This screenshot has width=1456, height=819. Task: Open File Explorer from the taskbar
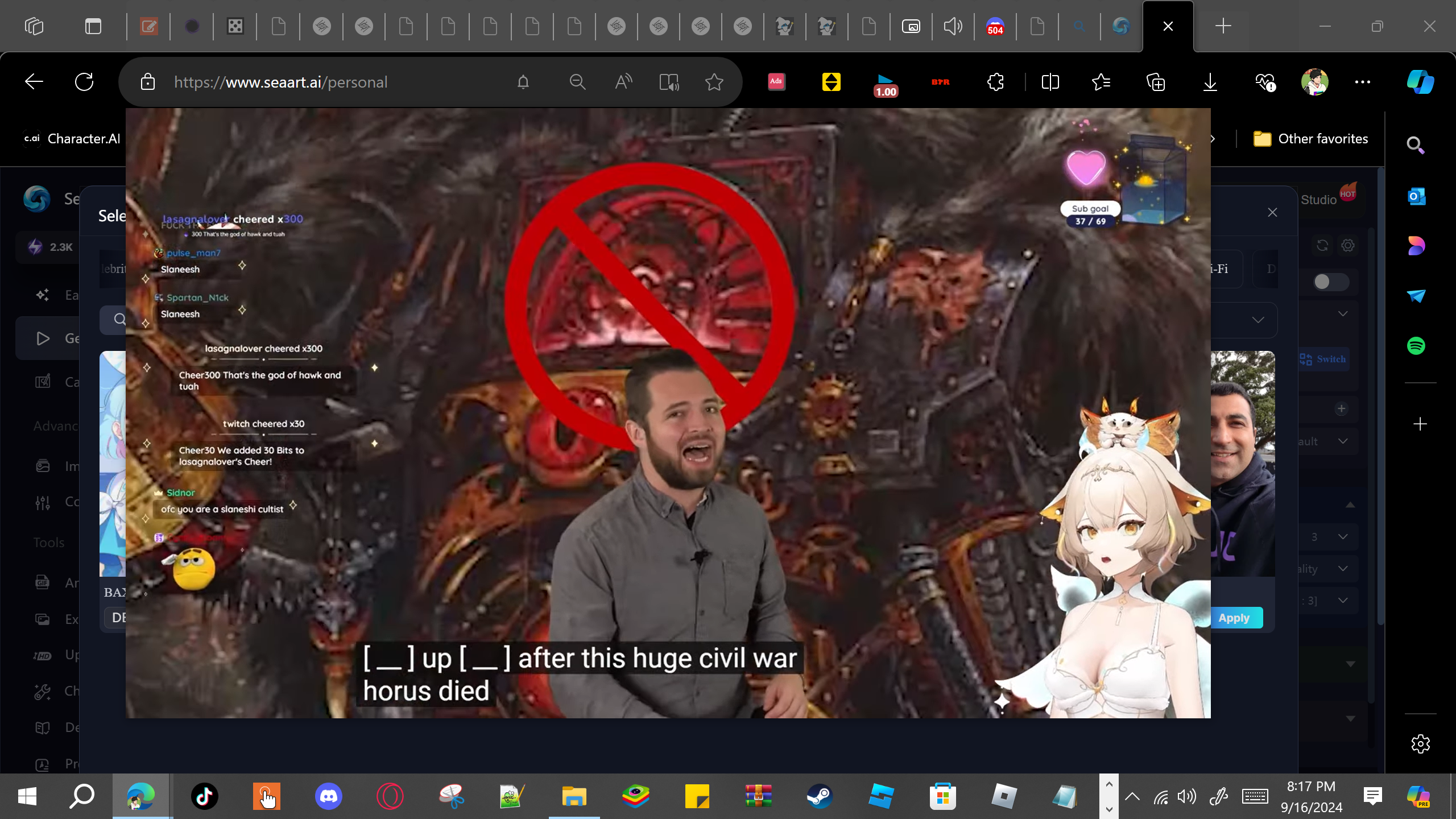pos(574,796)
